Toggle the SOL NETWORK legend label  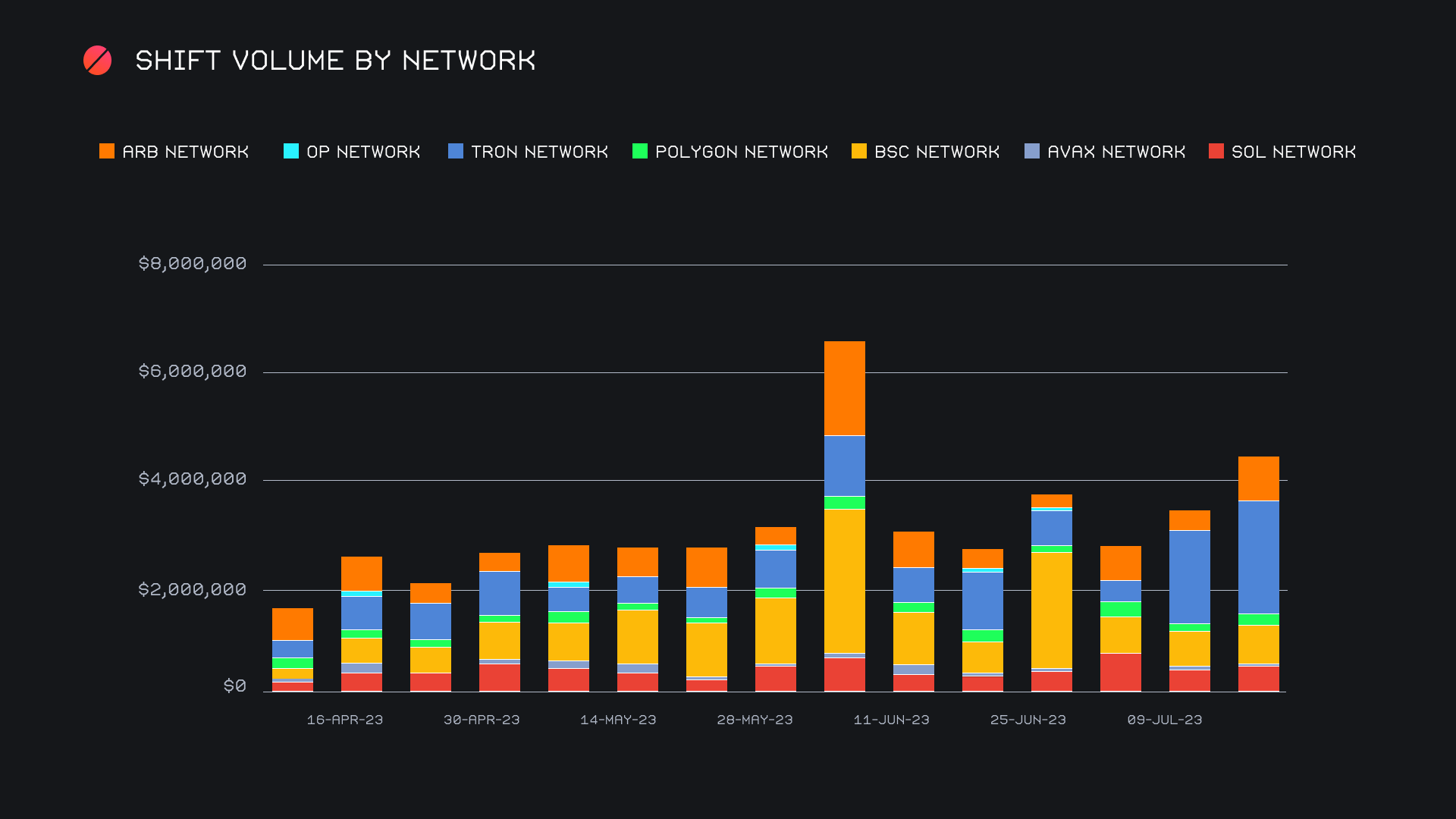pyautogui.click(x=1294, y=152)
